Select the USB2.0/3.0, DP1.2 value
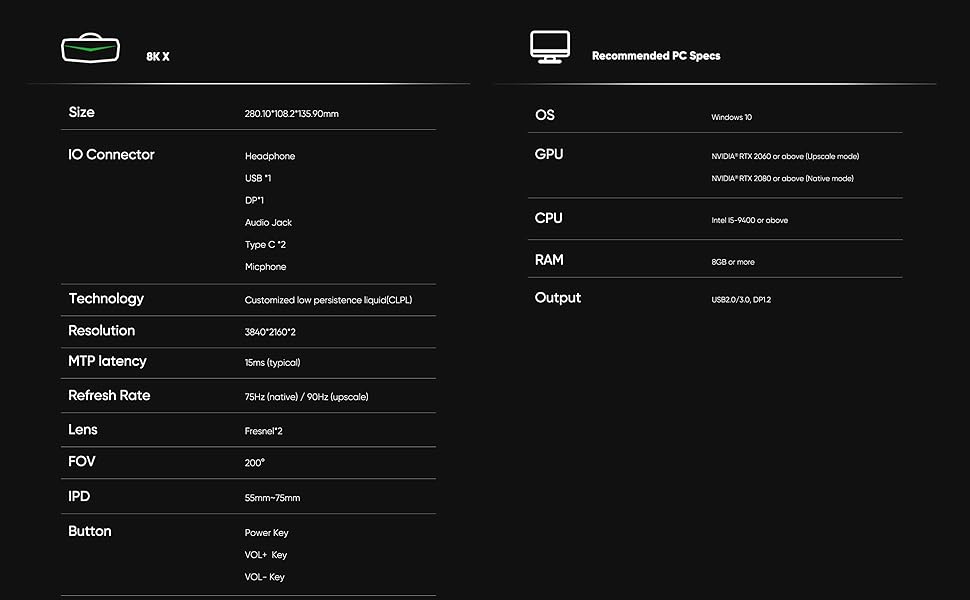970x600 pixels. [x=741, y=300]
